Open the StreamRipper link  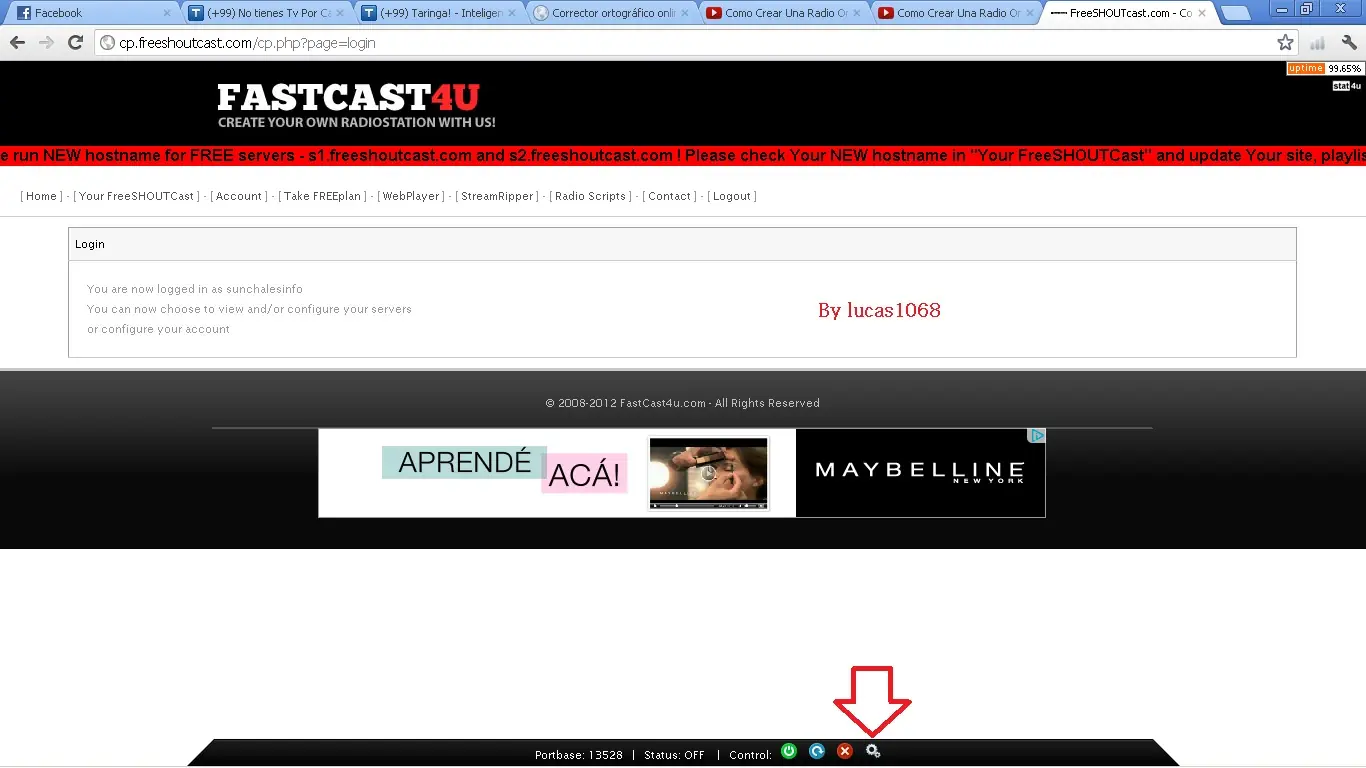click(497, 196)
